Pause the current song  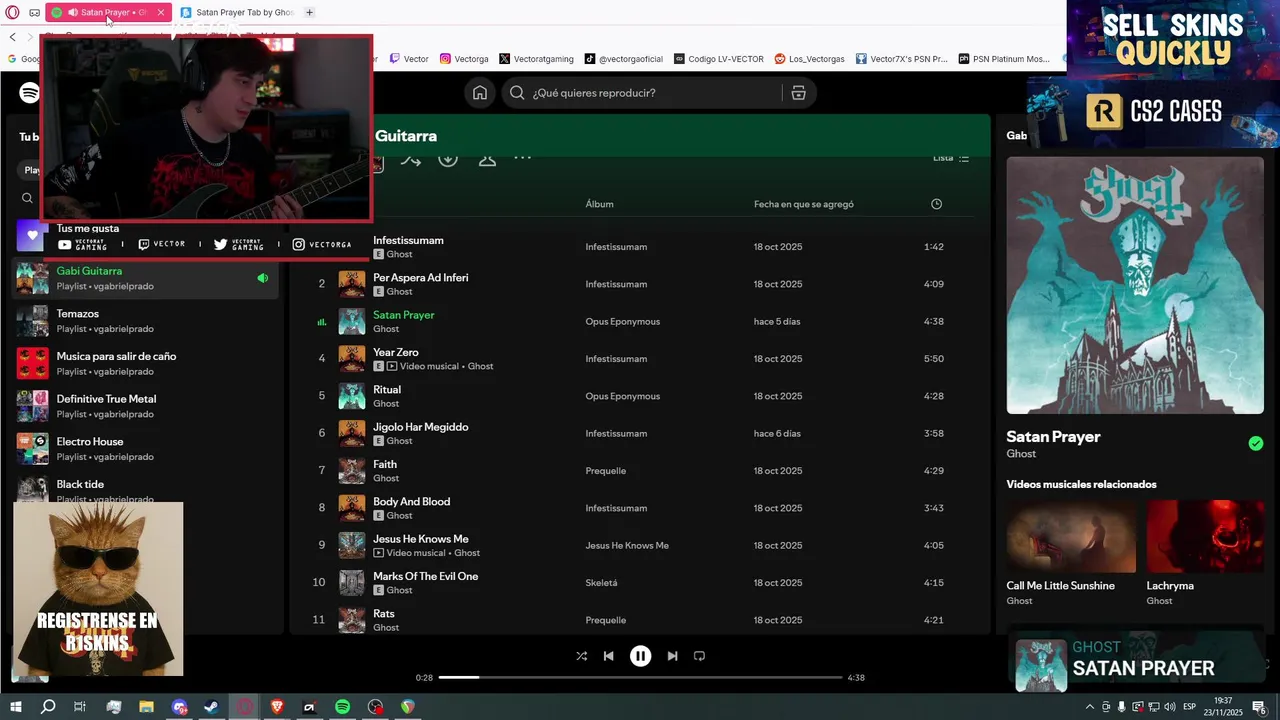[640, 656]
